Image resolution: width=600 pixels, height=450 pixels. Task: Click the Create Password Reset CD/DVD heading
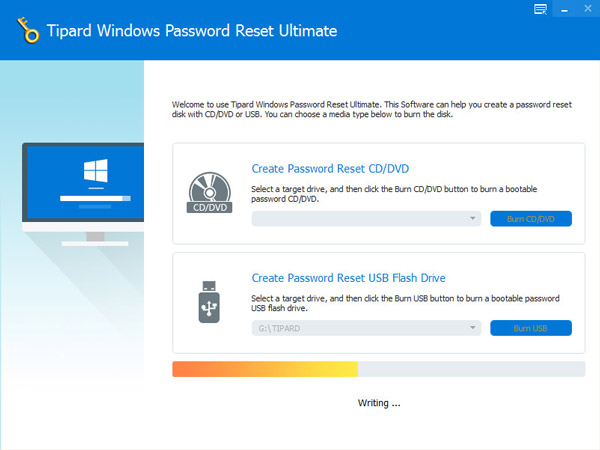(330, 168)
